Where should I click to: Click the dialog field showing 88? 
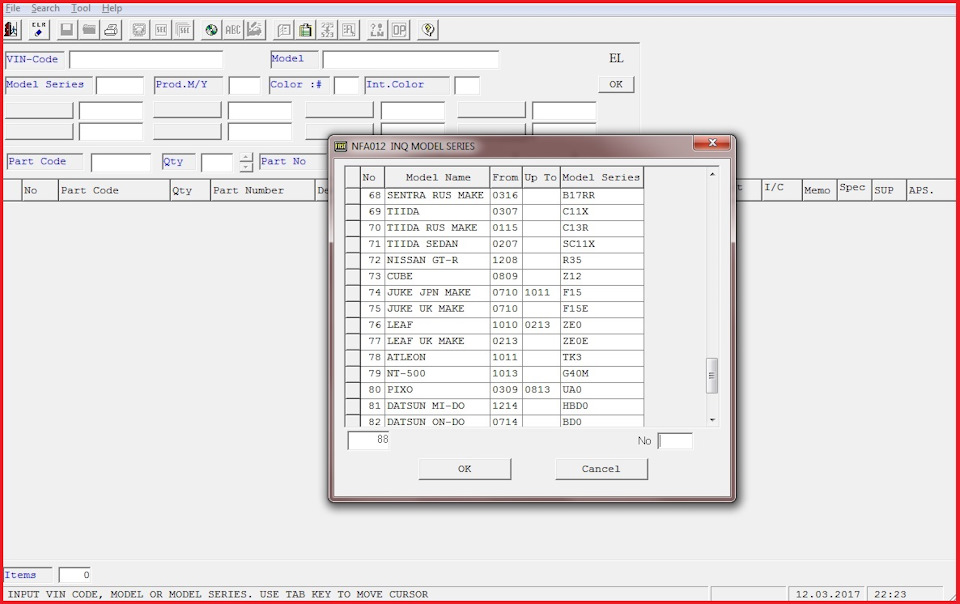click(x=369, y=440)
